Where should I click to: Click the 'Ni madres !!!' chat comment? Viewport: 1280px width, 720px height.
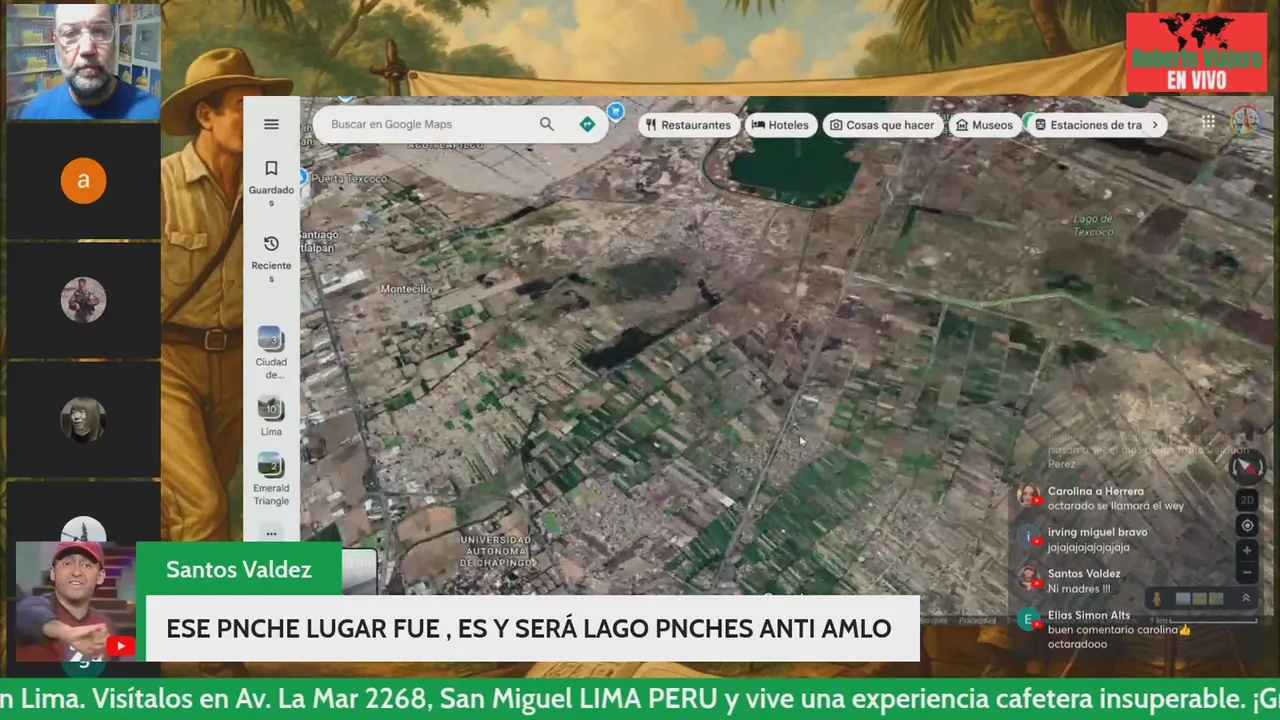click(x=1079, y=588)
